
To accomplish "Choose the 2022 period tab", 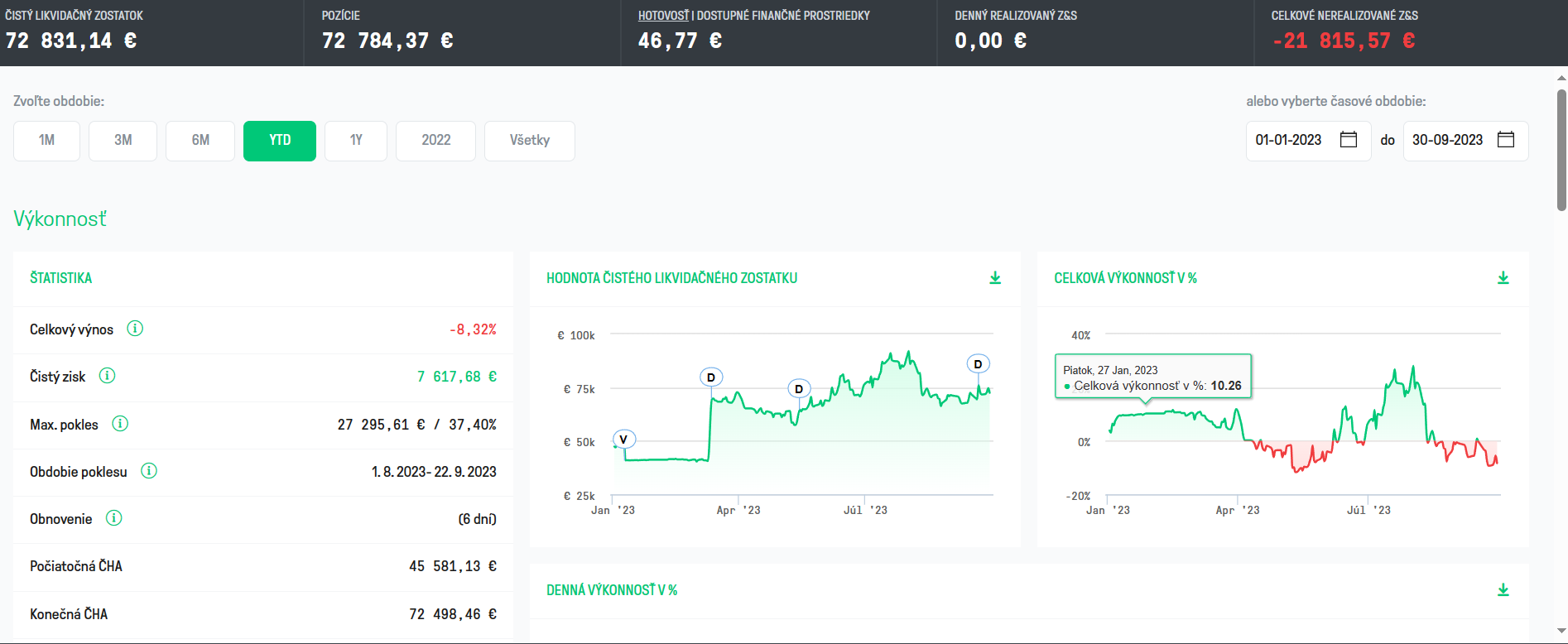I will (435, 141).
